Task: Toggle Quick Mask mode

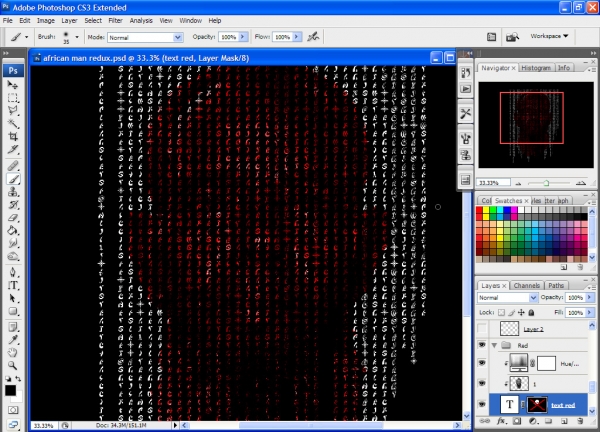Action: 13,410
